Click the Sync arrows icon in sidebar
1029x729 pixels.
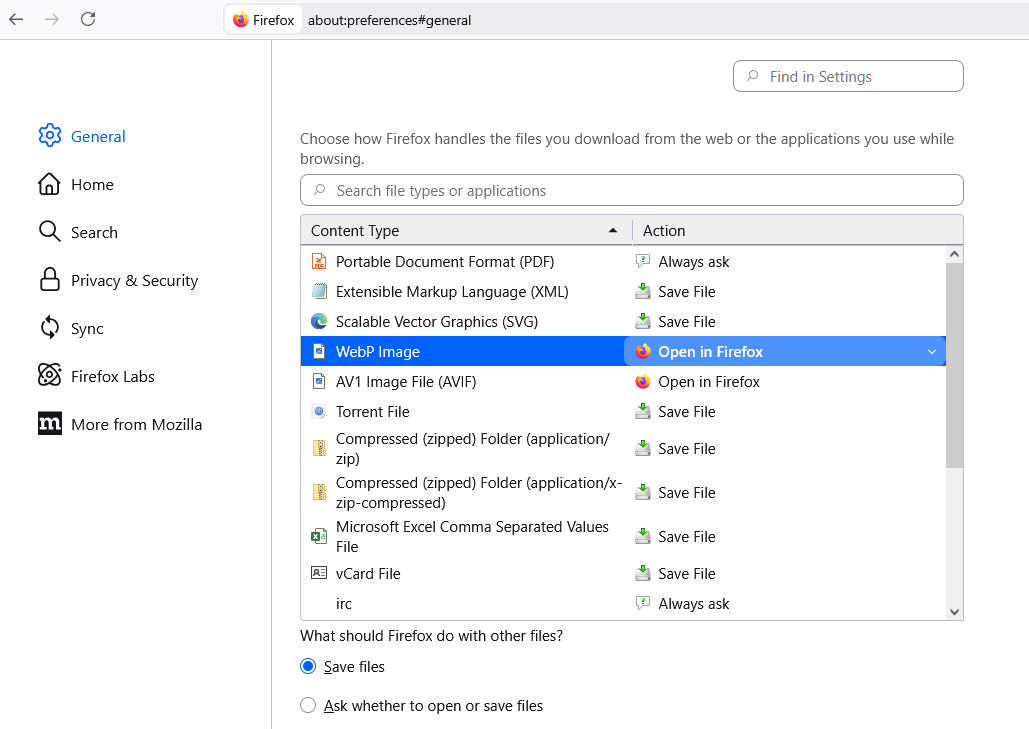click(x=49, y=327)
